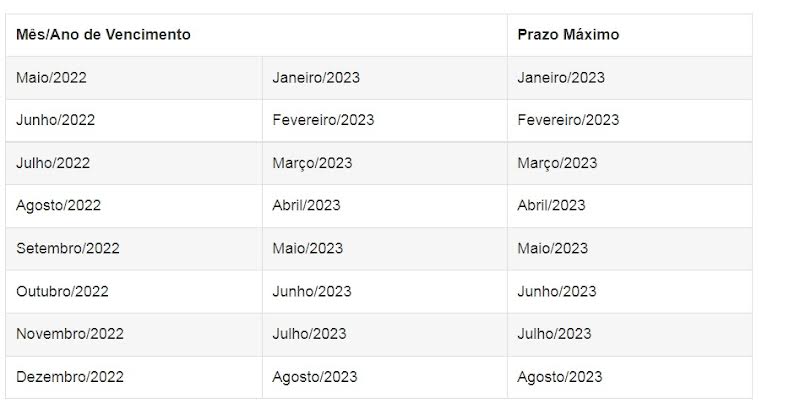
Task: Click Julho/2023 under Prazo Máximo
Action: tap(554, 334)
